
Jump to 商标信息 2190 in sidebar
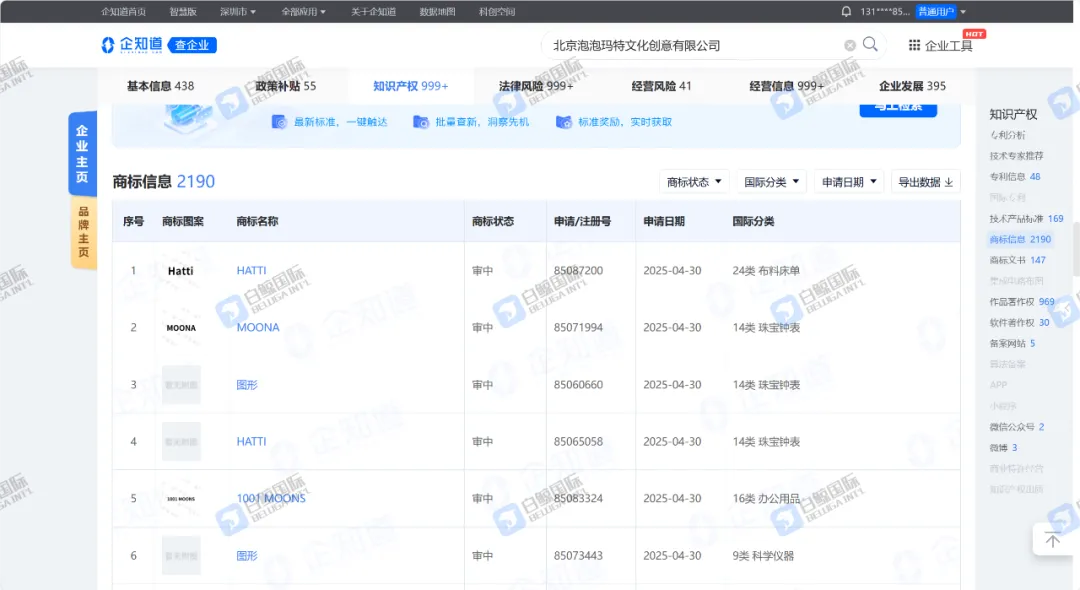(1020, 240)
